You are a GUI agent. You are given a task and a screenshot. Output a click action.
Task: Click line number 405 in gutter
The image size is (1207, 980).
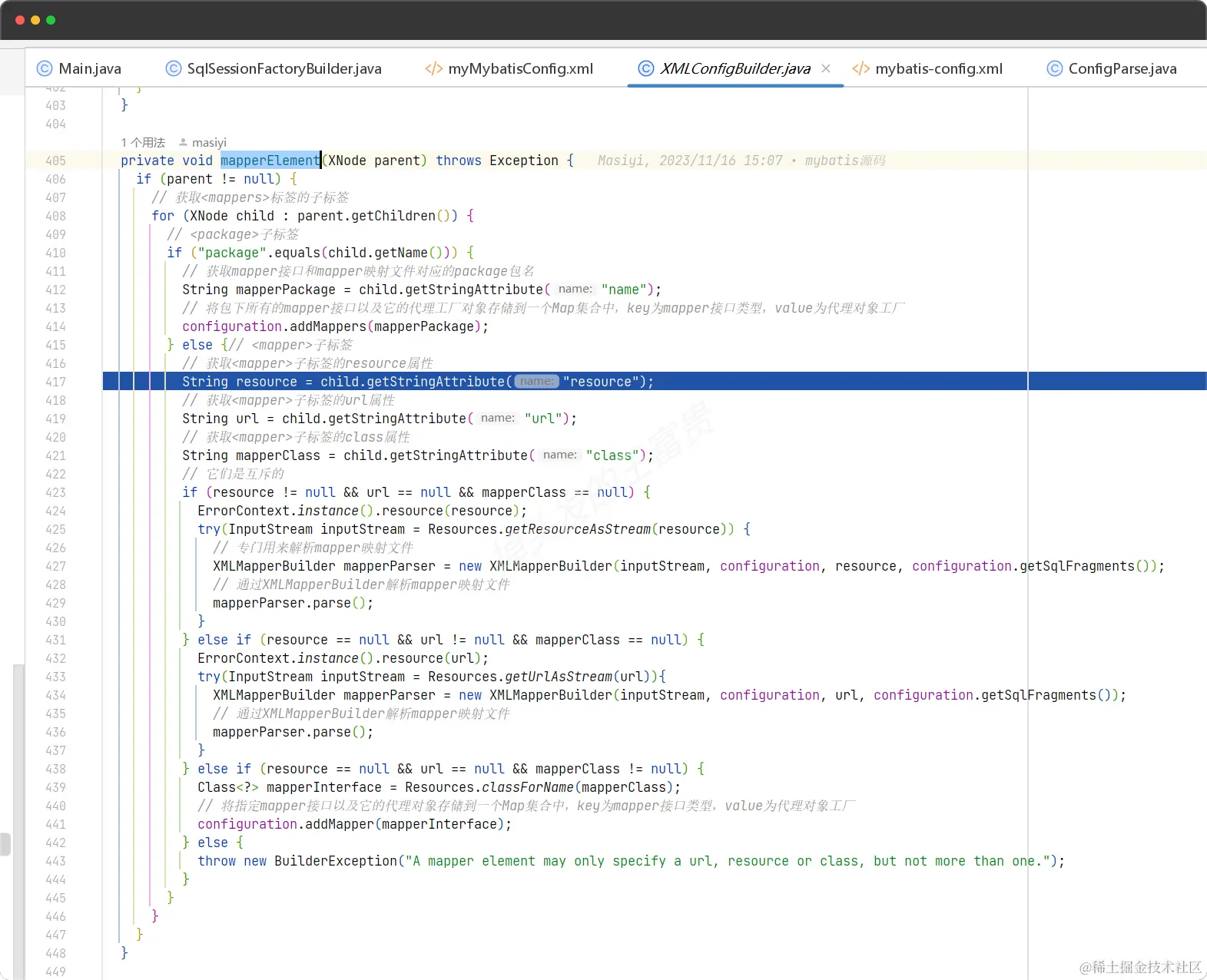click(x=55, y=161)
